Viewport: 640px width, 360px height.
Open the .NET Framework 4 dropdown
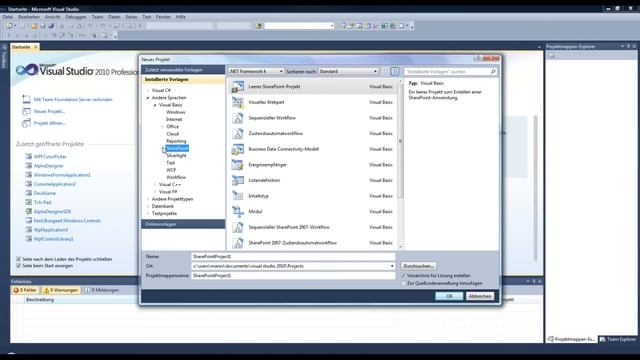pyautogui.click(x=256, y=71)
